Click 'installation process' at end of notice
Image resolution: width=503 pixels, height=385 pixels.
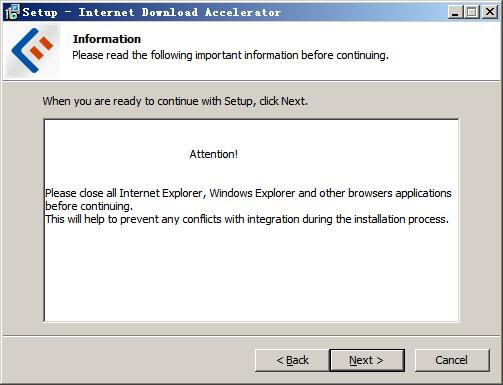pos(401,219)
